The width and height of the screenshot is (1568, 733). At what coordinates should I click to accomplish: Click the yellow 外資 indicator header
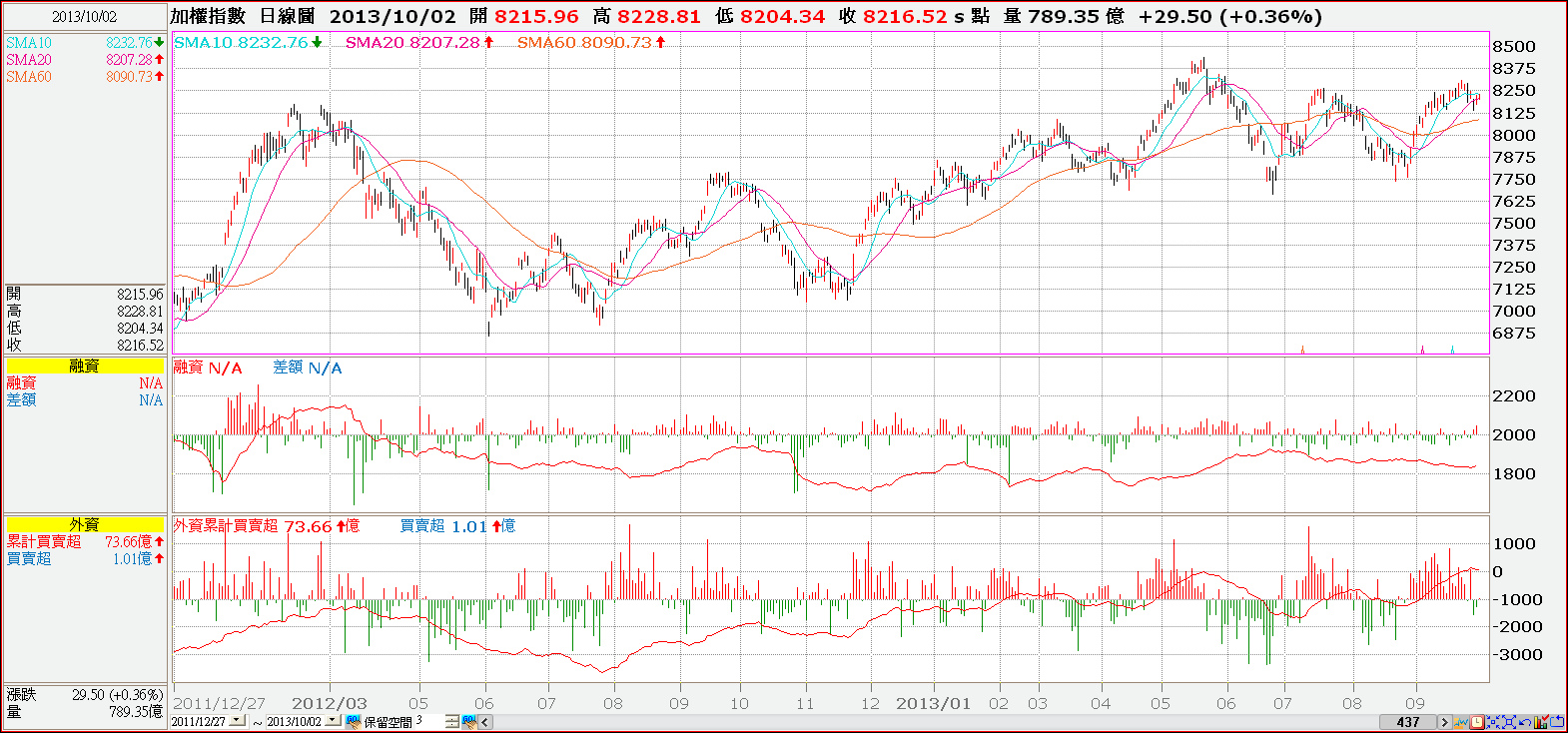click(x=85, y=524)
